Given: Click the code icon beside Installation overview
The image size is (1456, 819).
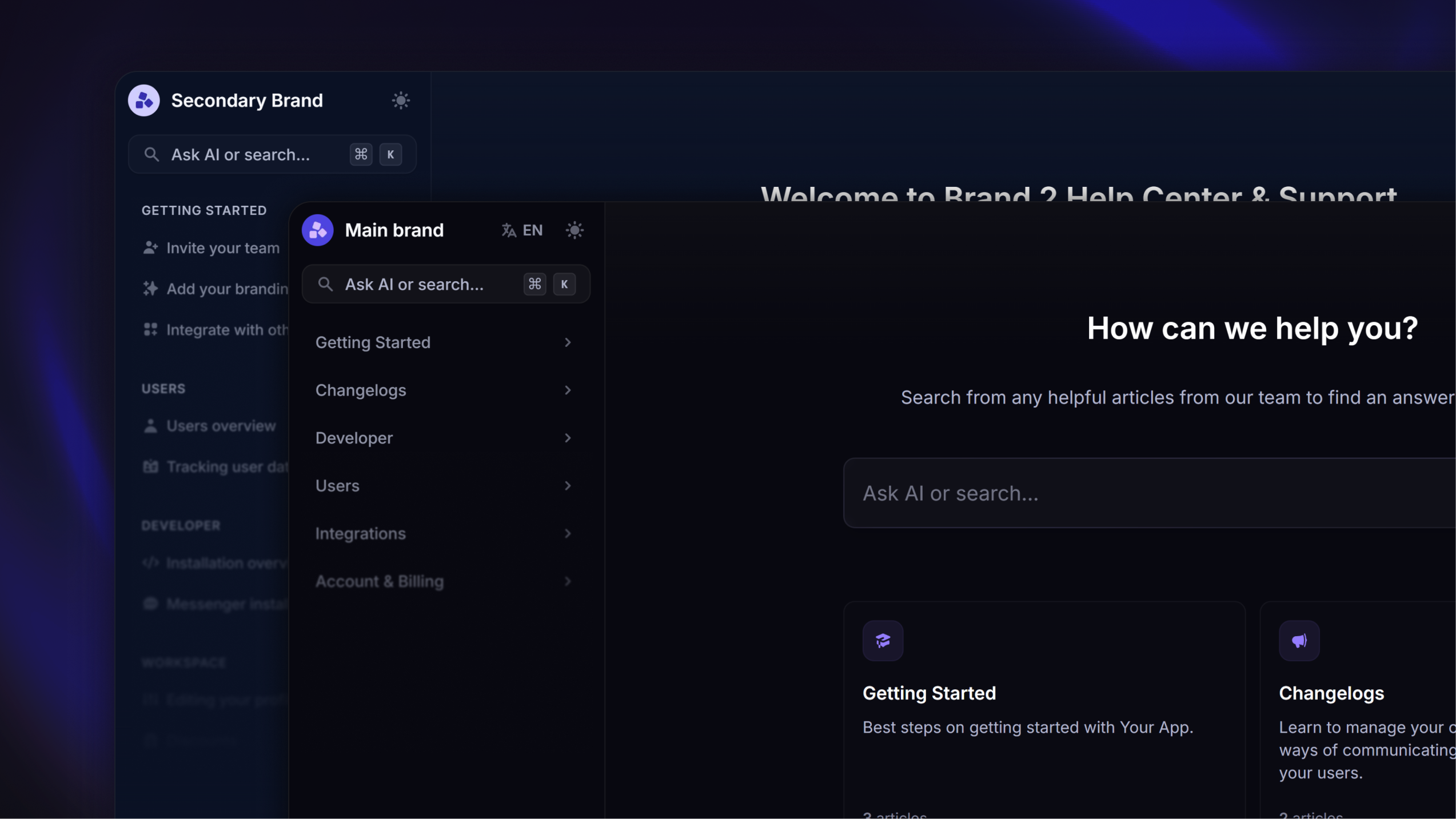Looking at the screenshot, I should [150, 563].
